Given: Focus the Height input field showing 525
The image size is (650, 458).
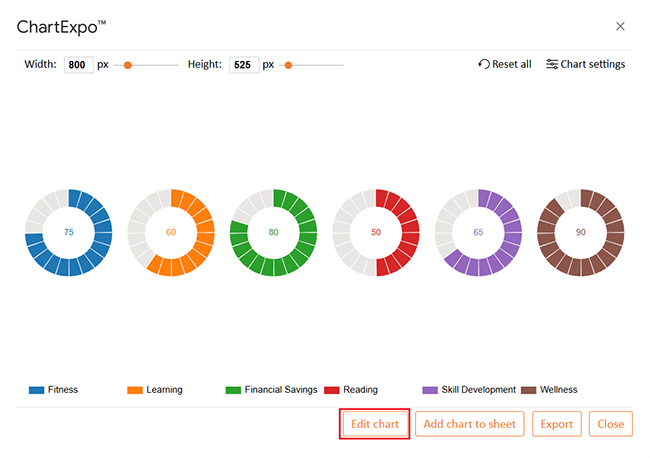Looking at the screenshot, I should pos(244,65).
